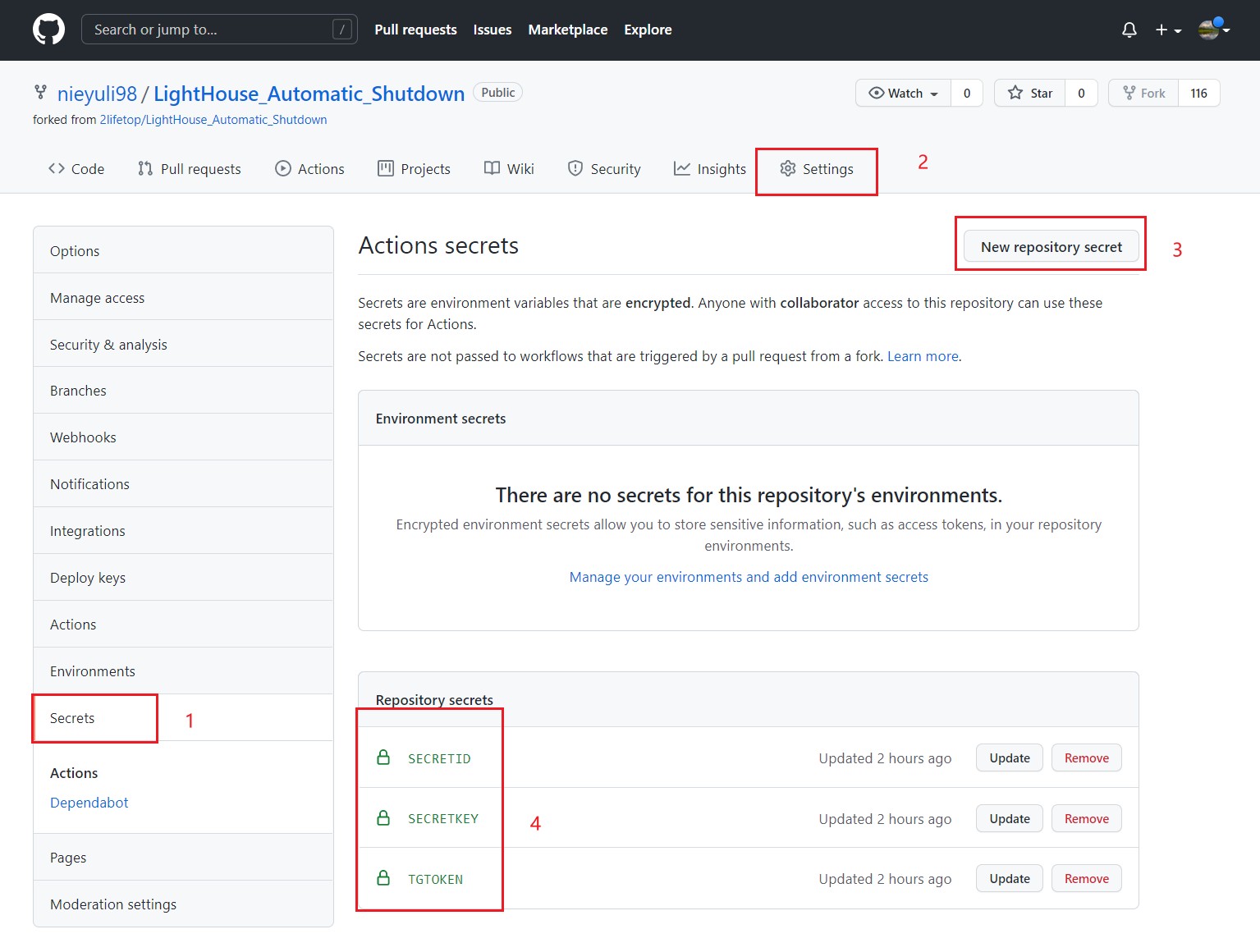1260x952 pixels.
Task: Switch to the repository Pull requests tab
Action: coord(189,169)
